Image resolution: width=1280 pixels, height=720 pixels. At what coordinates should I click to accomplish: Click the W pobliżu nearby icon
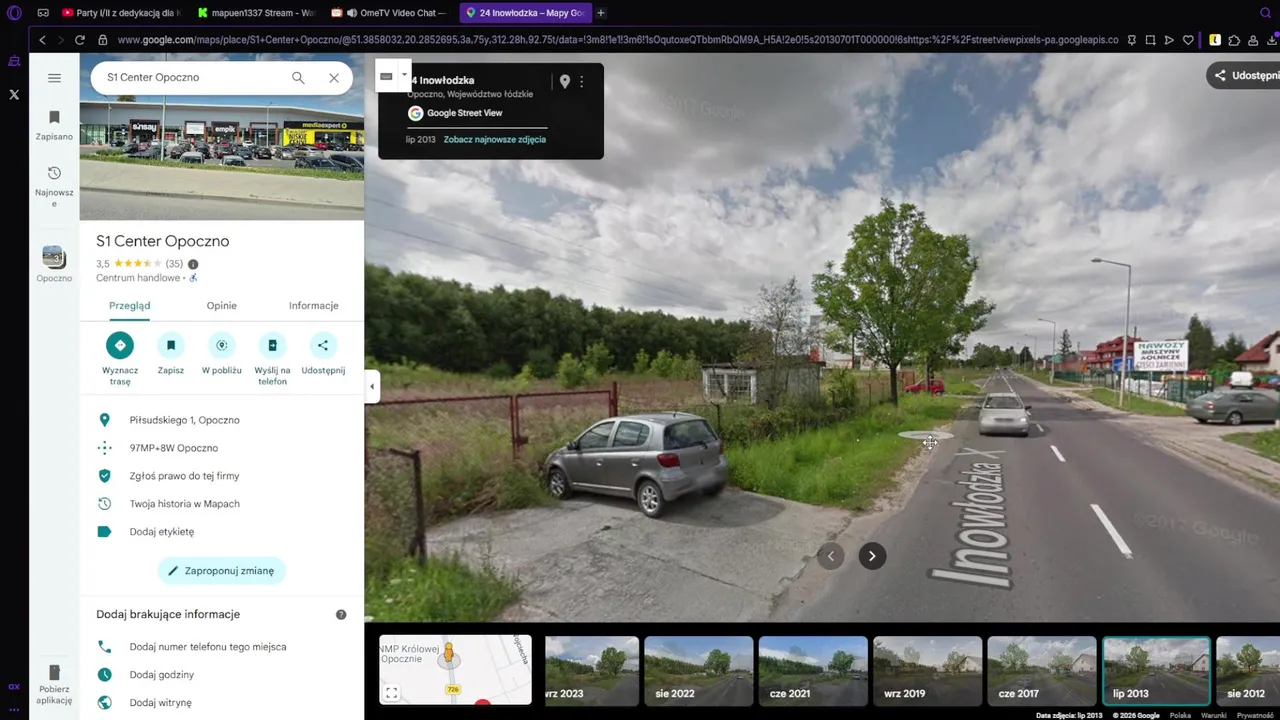(222, 345)
